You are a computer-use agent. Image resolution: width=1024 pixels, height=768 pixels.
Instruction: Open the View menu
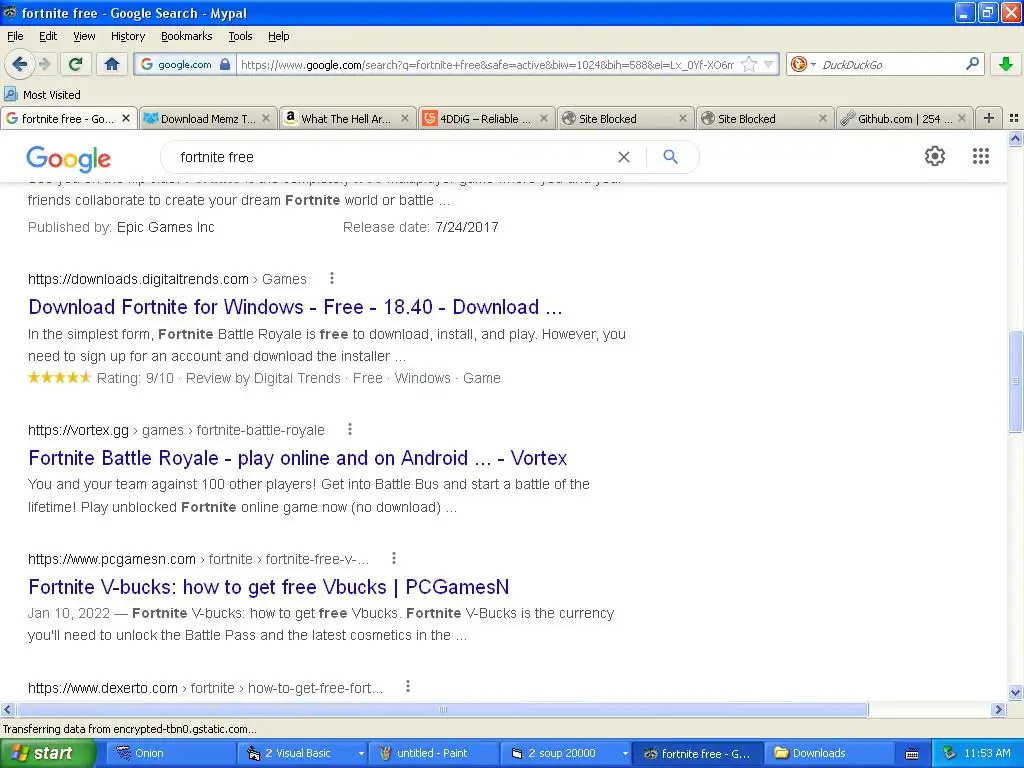click(84, 36)
